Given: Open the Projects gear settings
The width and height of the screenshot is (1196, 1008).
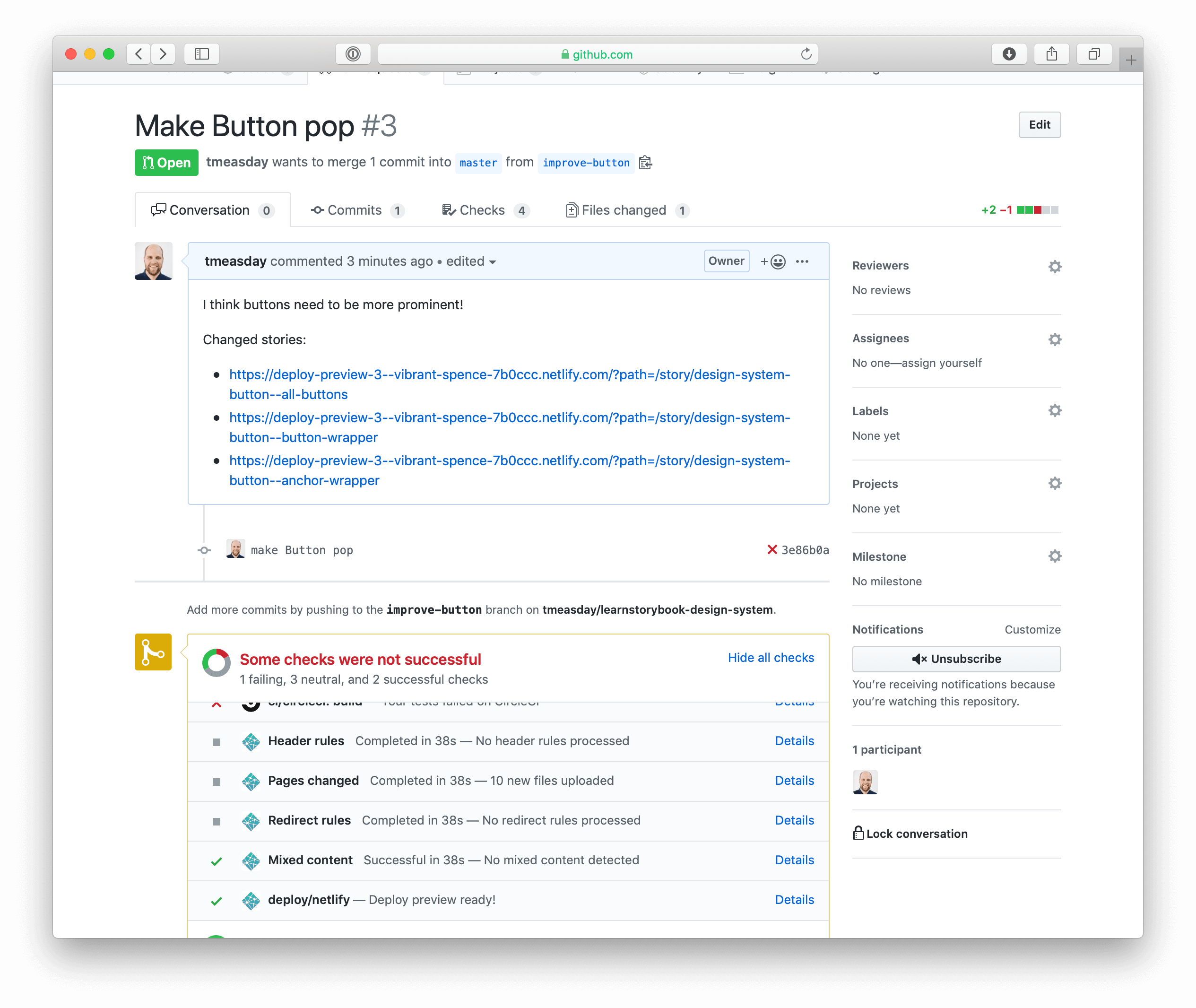Looking at the screenshot, I should pos(1055,483).
